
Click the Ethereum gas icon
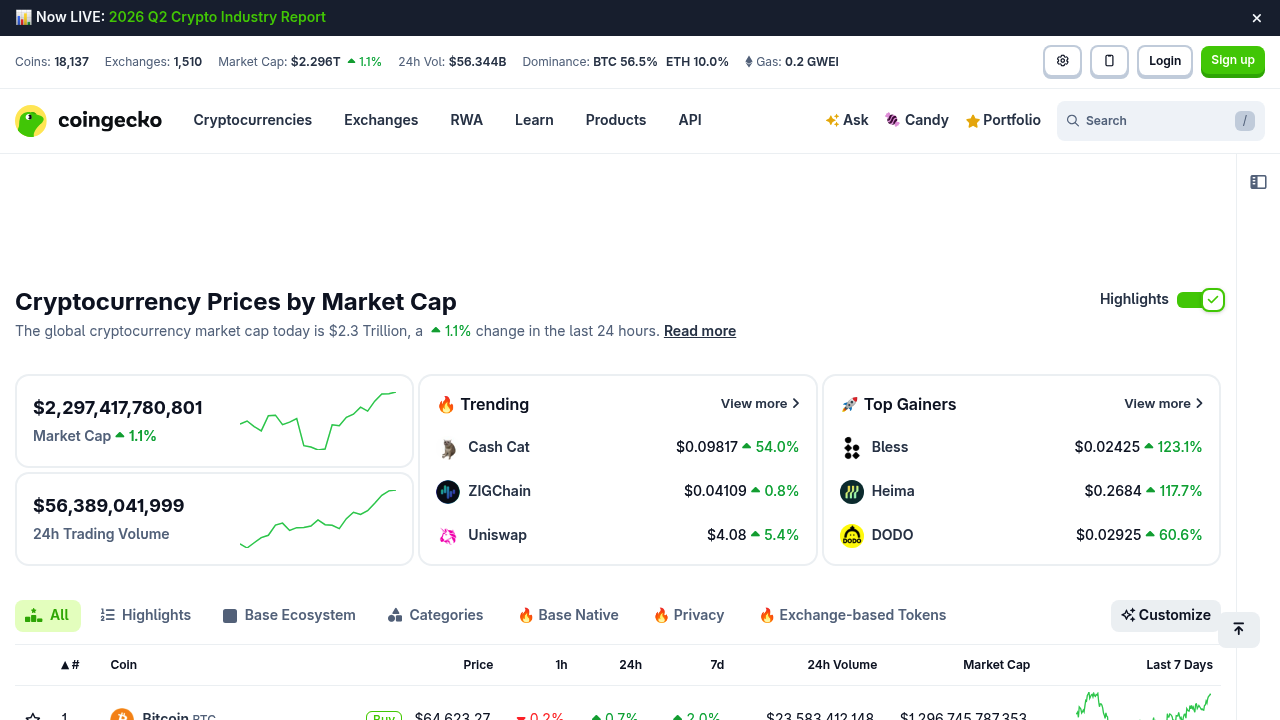pyautogui.click(x=748, y=62)
